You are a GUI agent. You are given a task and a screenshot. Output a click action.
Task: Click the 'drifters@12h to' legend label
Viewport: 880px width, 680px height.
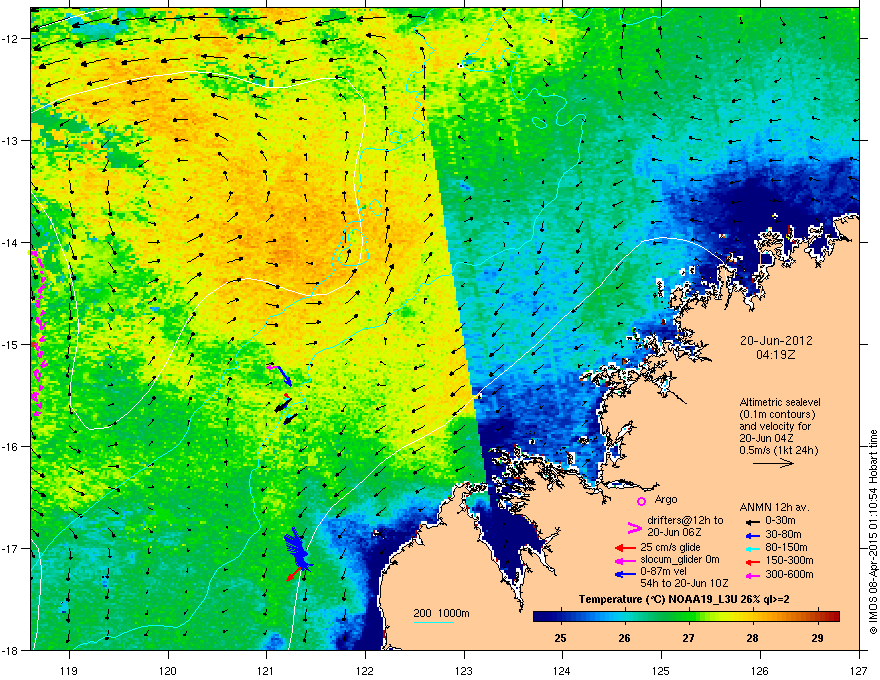pos(685,521)
